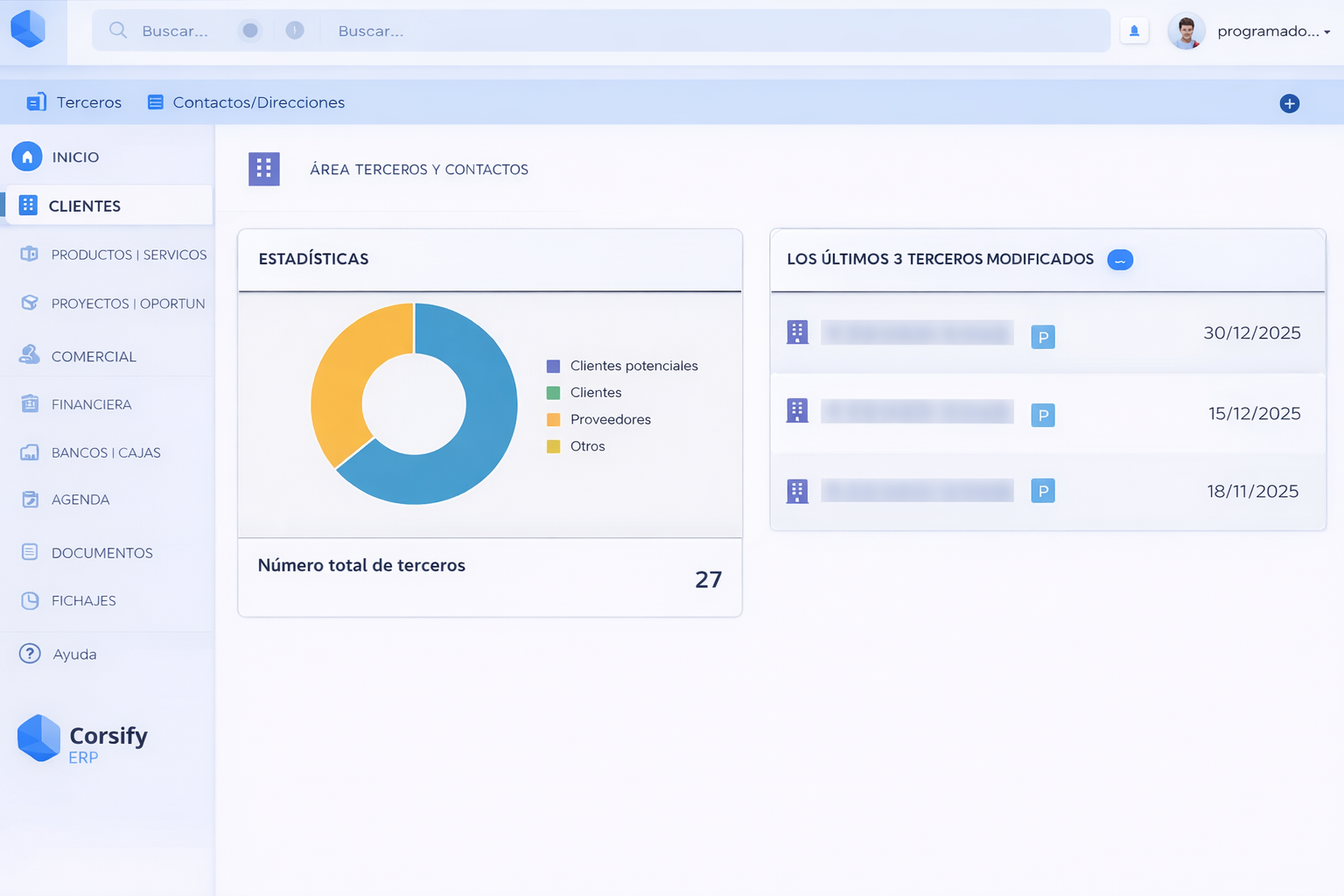1344x896 pixels.
Task: Open the PRODUCTOS | SERVICOS section icon
Action: click(29, 254)
